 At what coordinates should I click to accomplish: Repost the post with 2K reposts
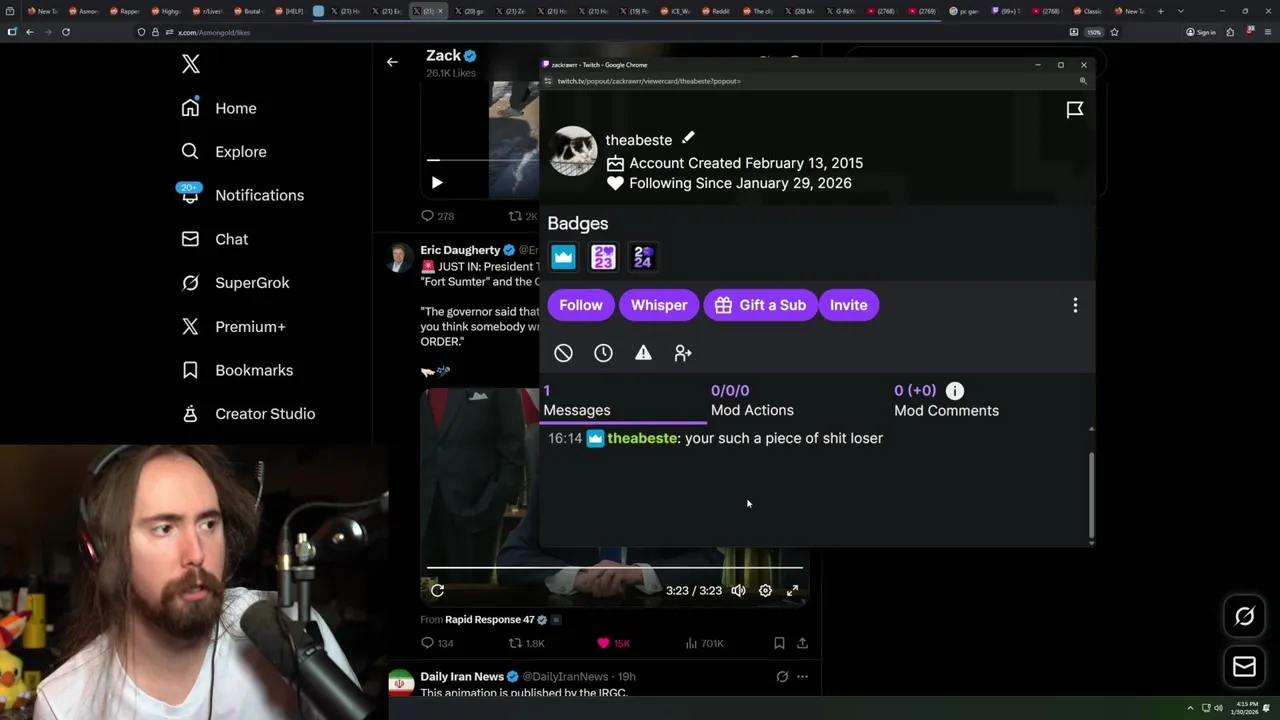523,216
